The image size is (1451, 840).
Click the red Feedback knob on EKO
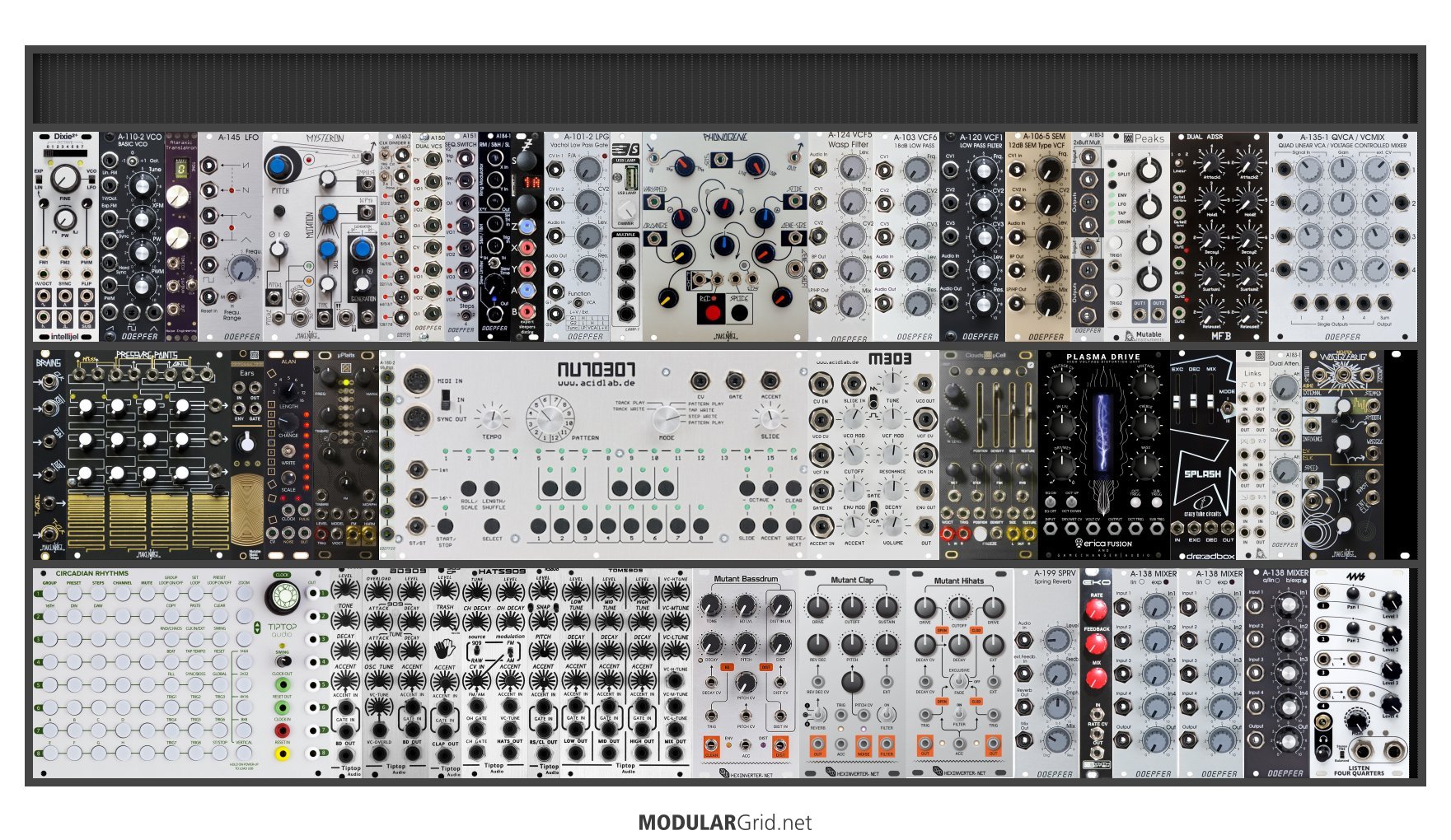1096,644
